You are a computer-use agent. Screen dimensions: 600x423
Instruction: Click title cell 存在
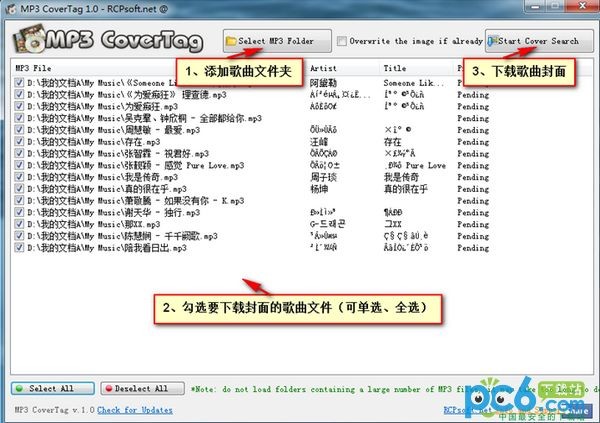point(393,142)
